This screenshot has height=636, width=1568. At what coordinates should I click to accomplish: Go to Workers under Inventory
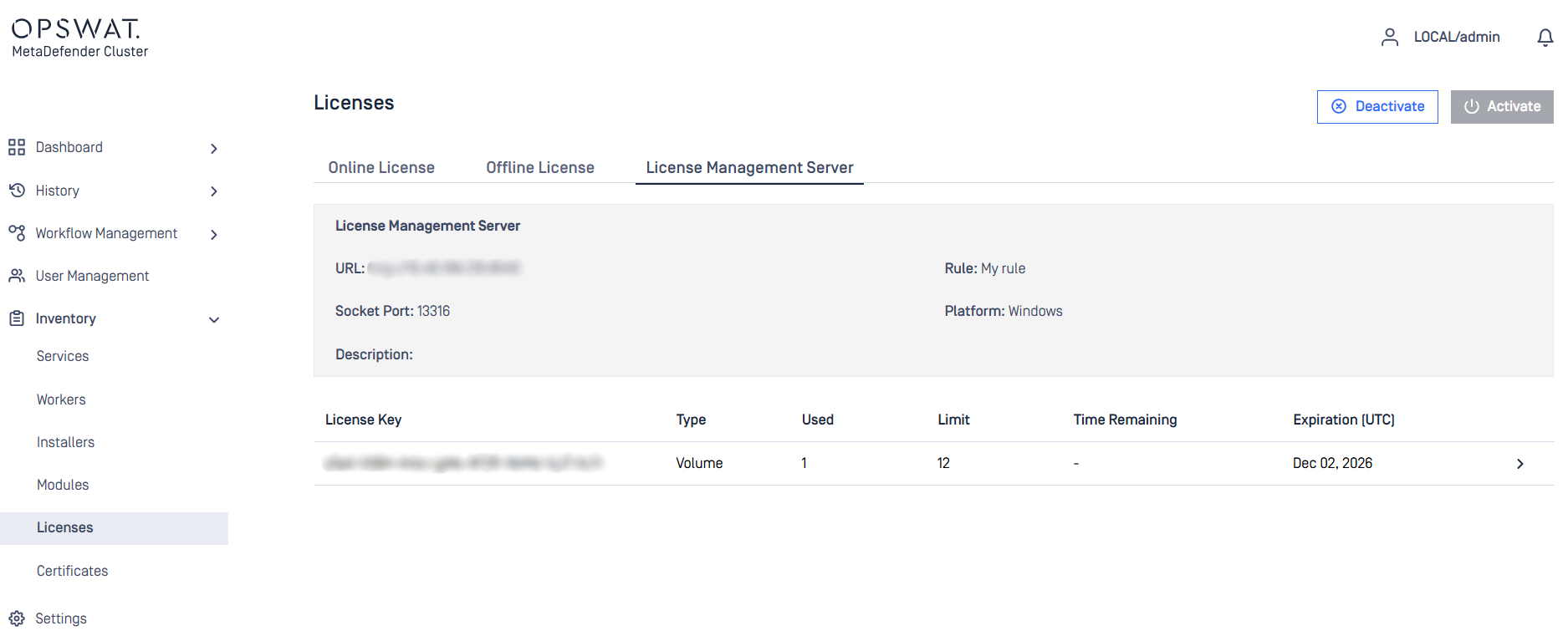61,399
